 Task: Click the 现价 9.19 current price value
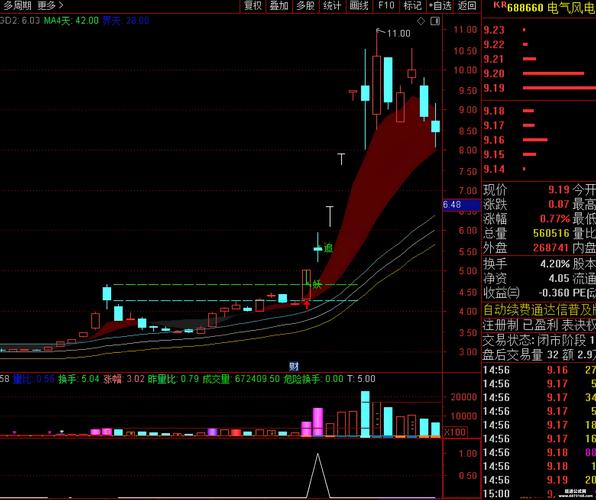558,189
